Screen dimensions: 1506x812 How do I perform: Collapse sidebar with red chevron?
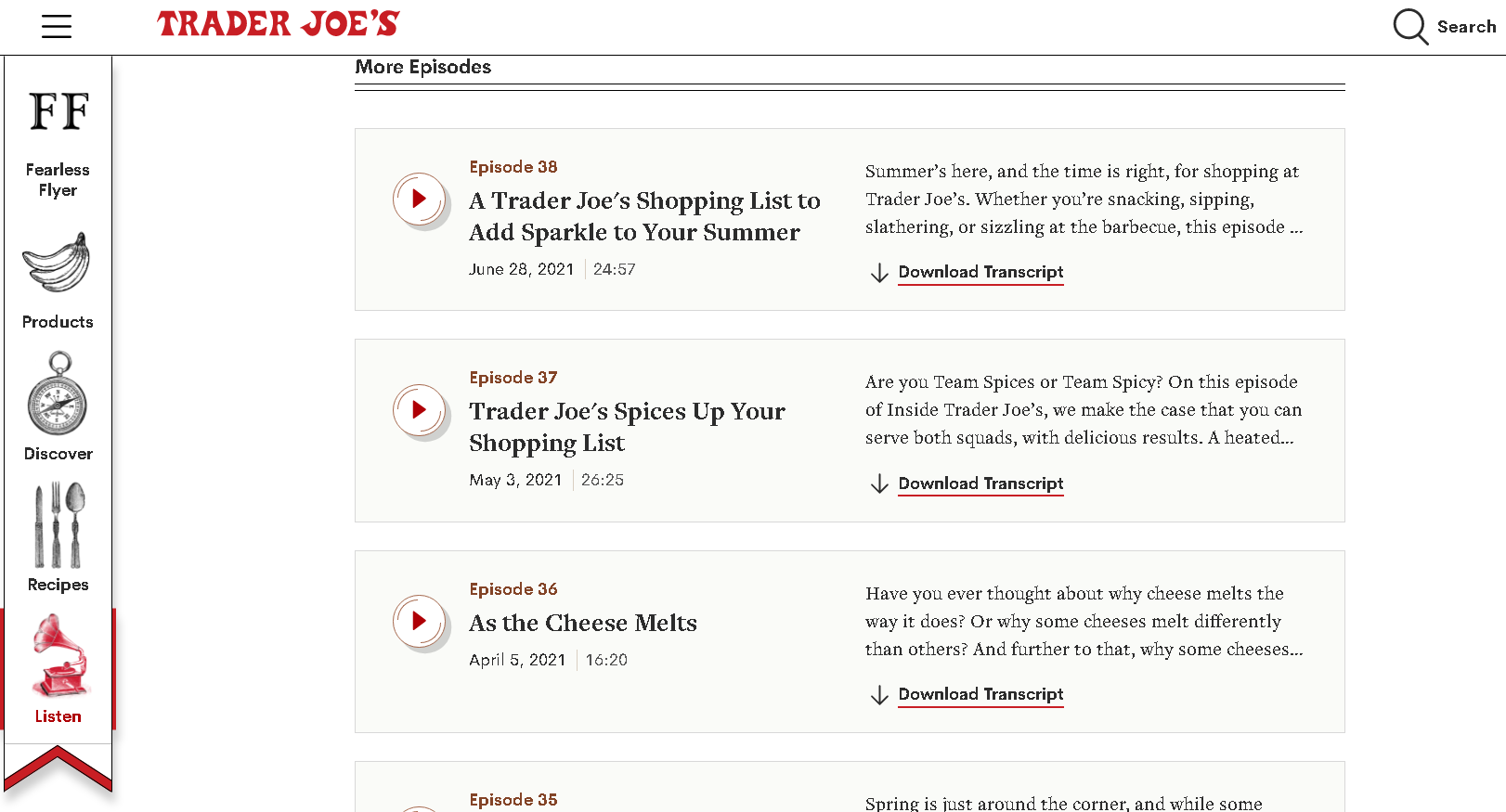[58, 770]
